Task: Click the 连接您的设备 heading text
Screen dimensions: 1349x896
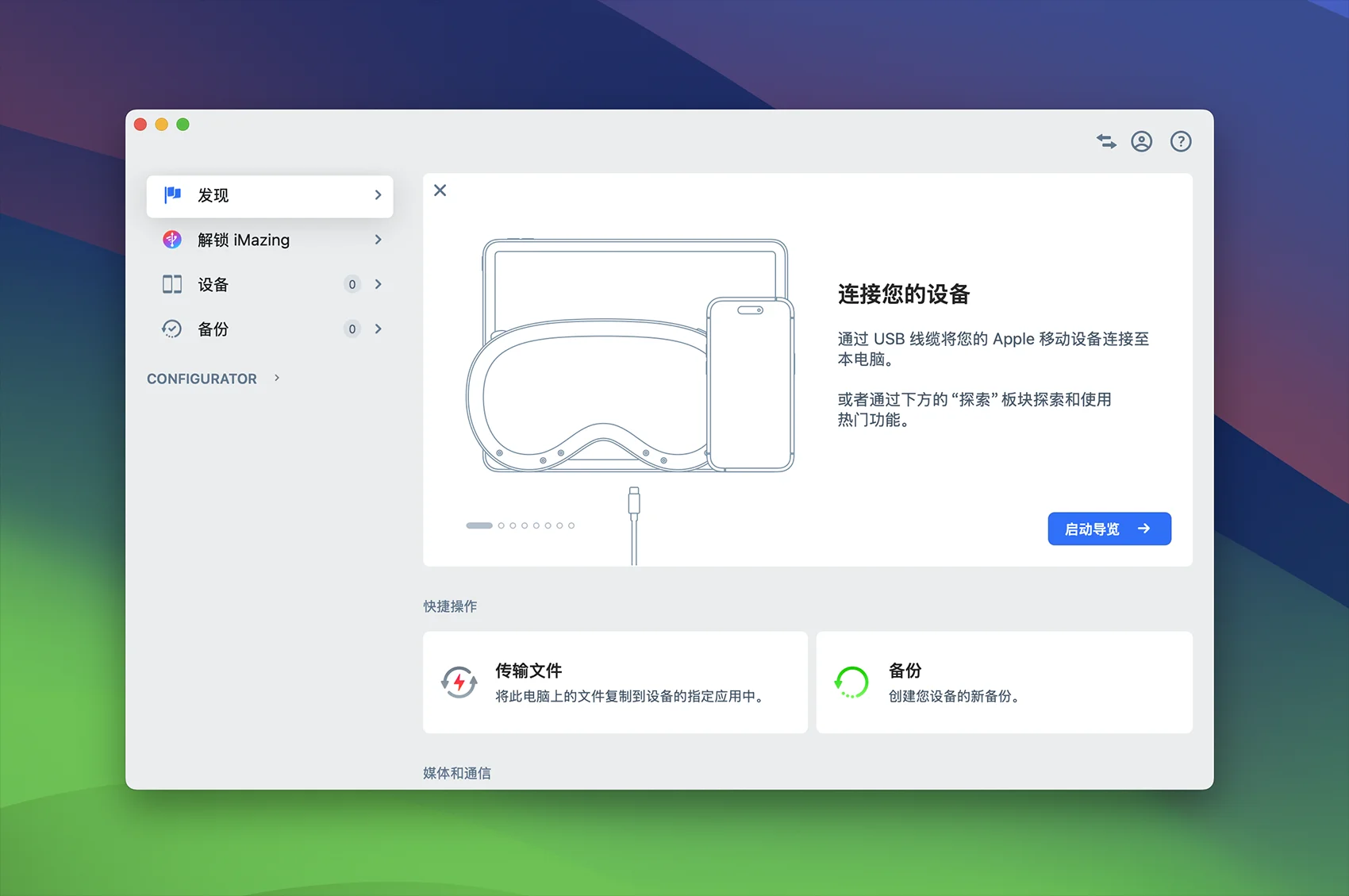Action: click(x=904, y=294)
